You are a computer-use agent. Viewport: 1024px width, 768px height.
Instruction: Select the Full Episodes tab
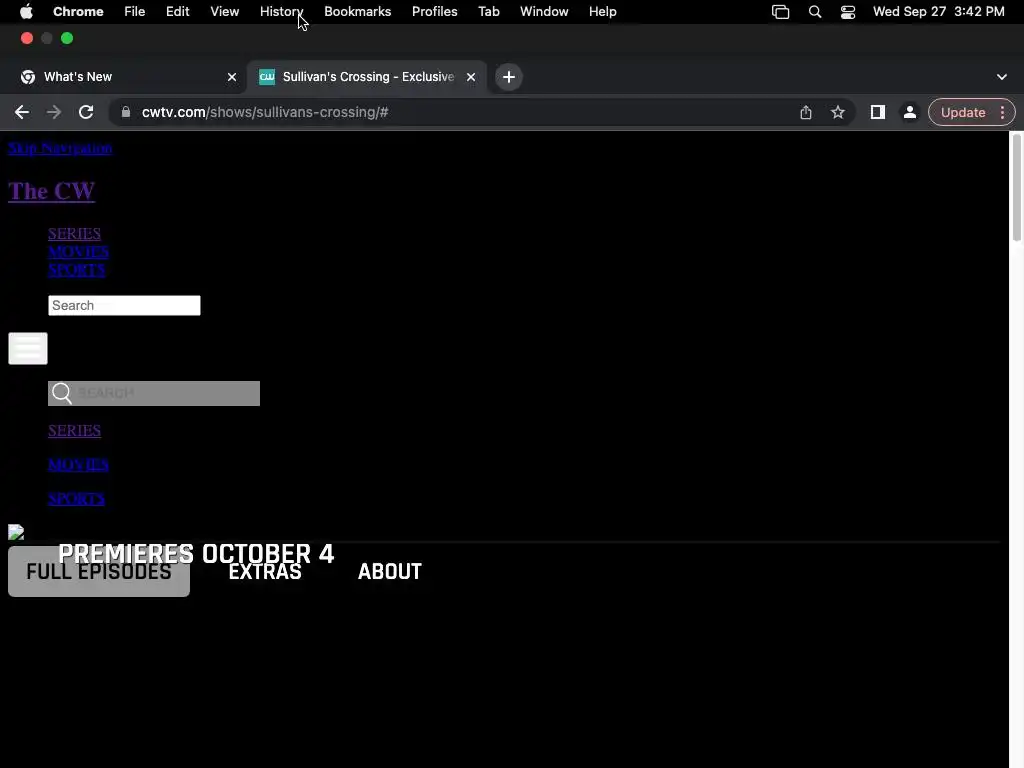tap(99, 571)
